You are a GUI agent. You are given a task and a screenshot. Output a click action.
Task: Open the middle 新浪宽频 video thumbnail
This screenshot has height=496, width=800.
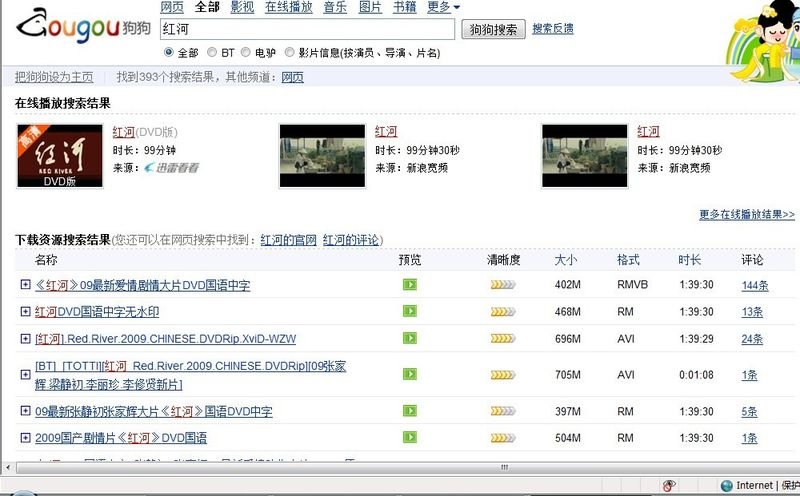tap(322, 156)
